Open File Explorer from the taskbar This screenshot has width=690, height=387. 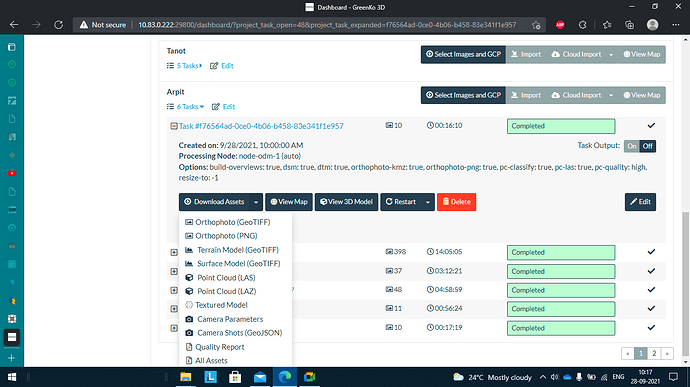click(x=186, y=377)
